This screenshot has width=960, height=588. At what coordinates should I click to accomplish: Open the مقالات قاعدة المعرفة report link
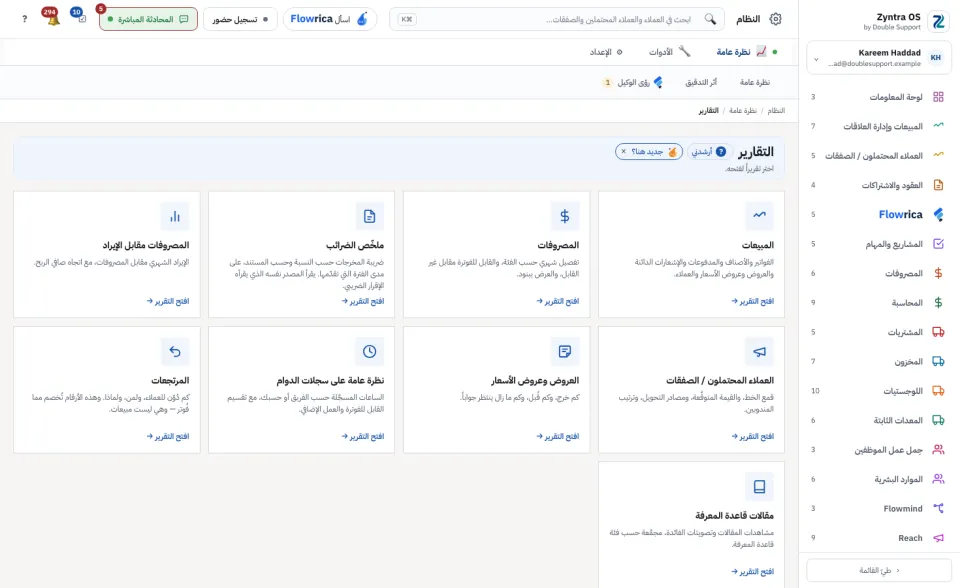pyautogui.click(x=752, y=571)
